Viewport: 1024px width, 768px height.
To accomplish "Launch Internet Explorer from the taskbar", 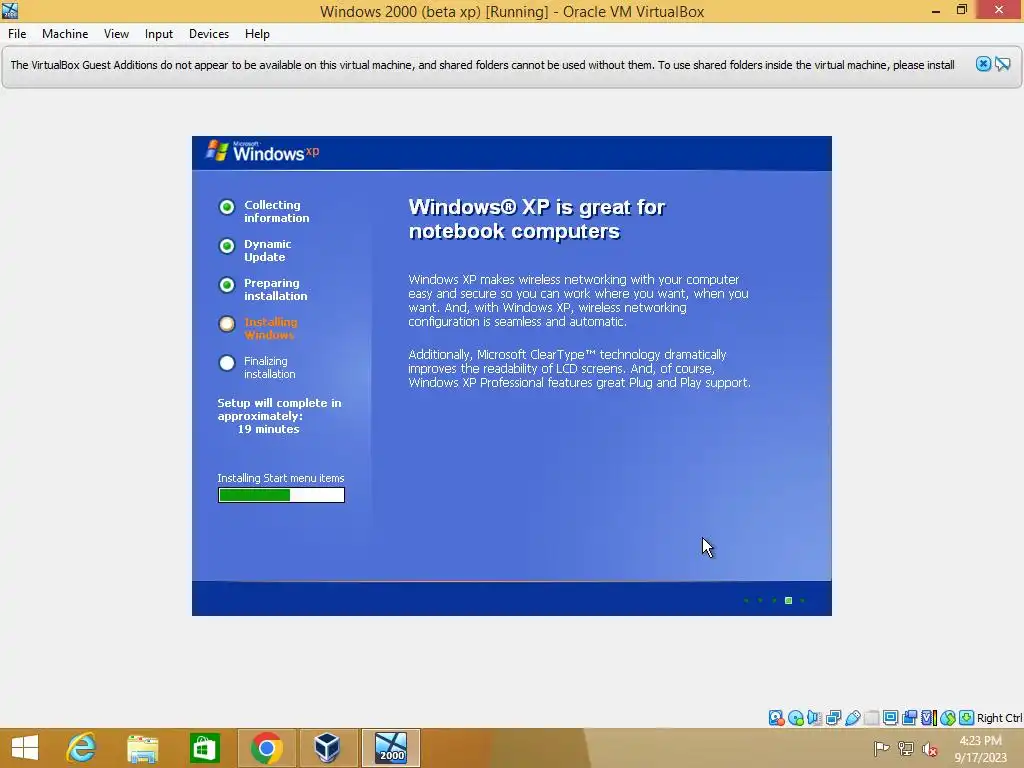I will [x=82, y=748].
